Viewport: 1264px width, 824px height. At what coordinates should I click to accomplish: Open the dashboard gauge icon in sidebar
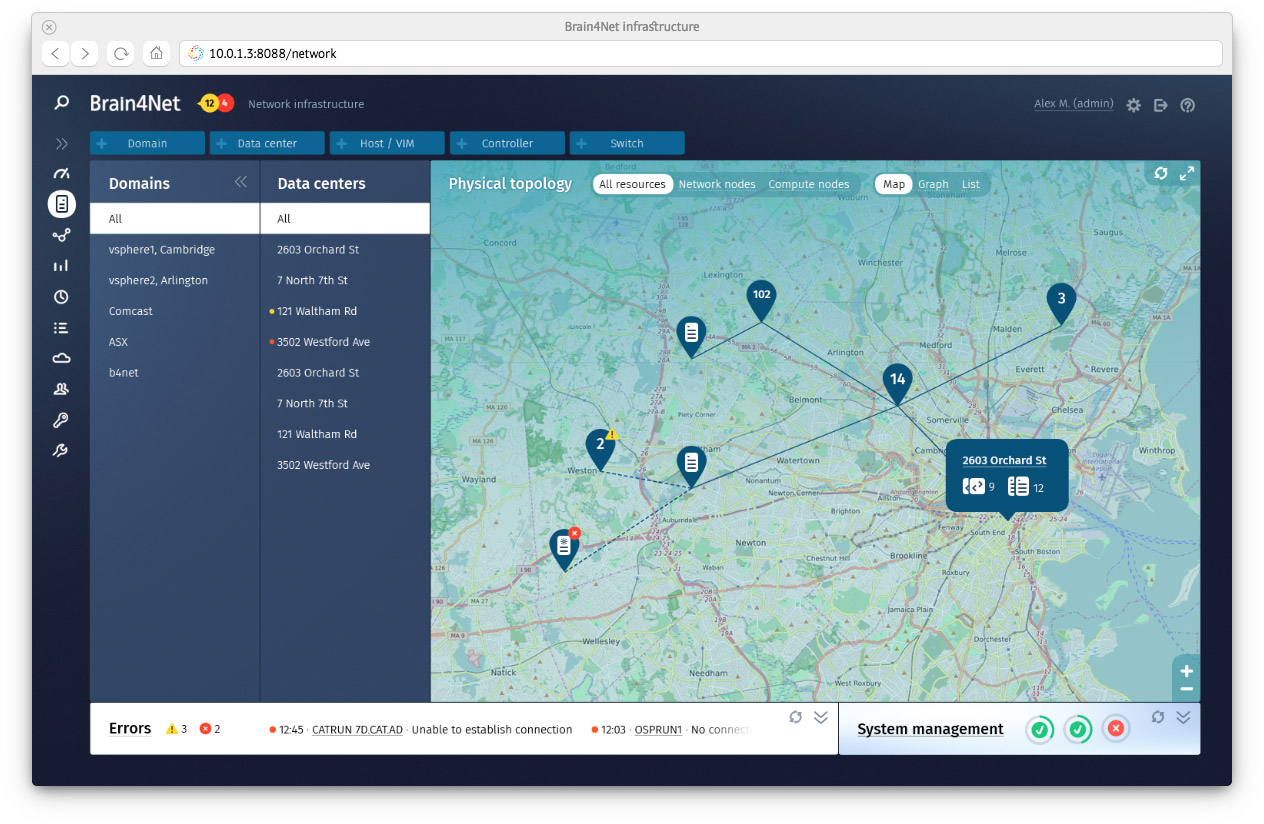(x=62, y=174)
